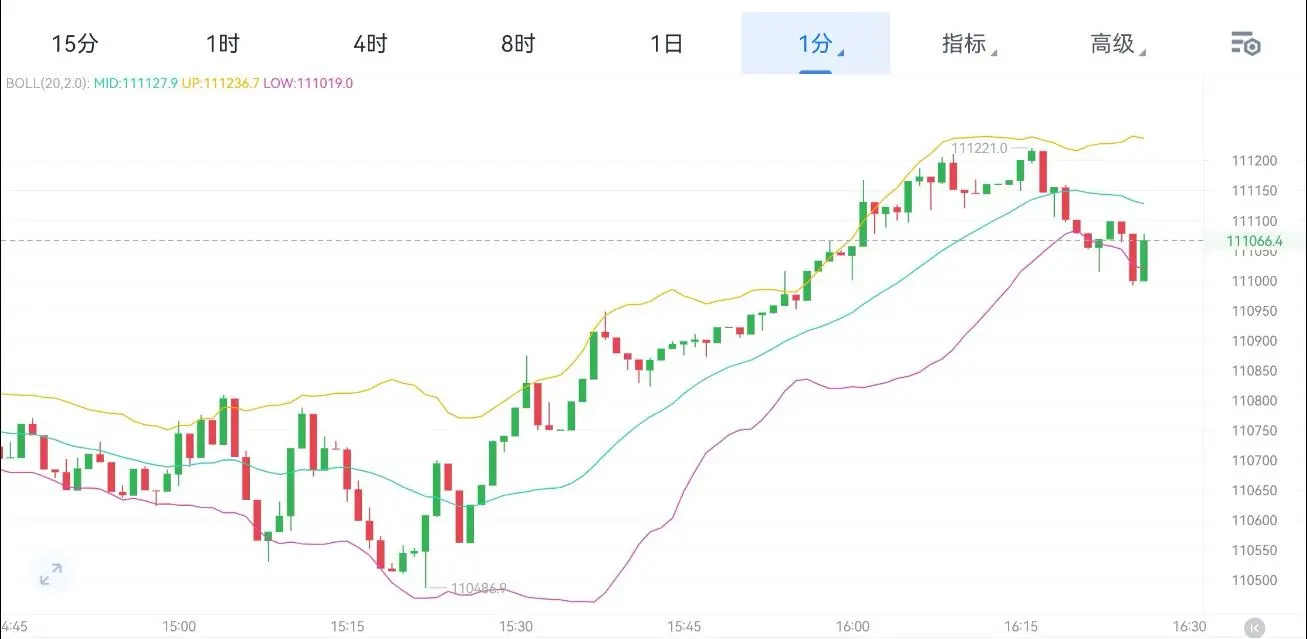Select the LOW:111019.0 band label
1307x639 pixels.
tap(308, 83)
